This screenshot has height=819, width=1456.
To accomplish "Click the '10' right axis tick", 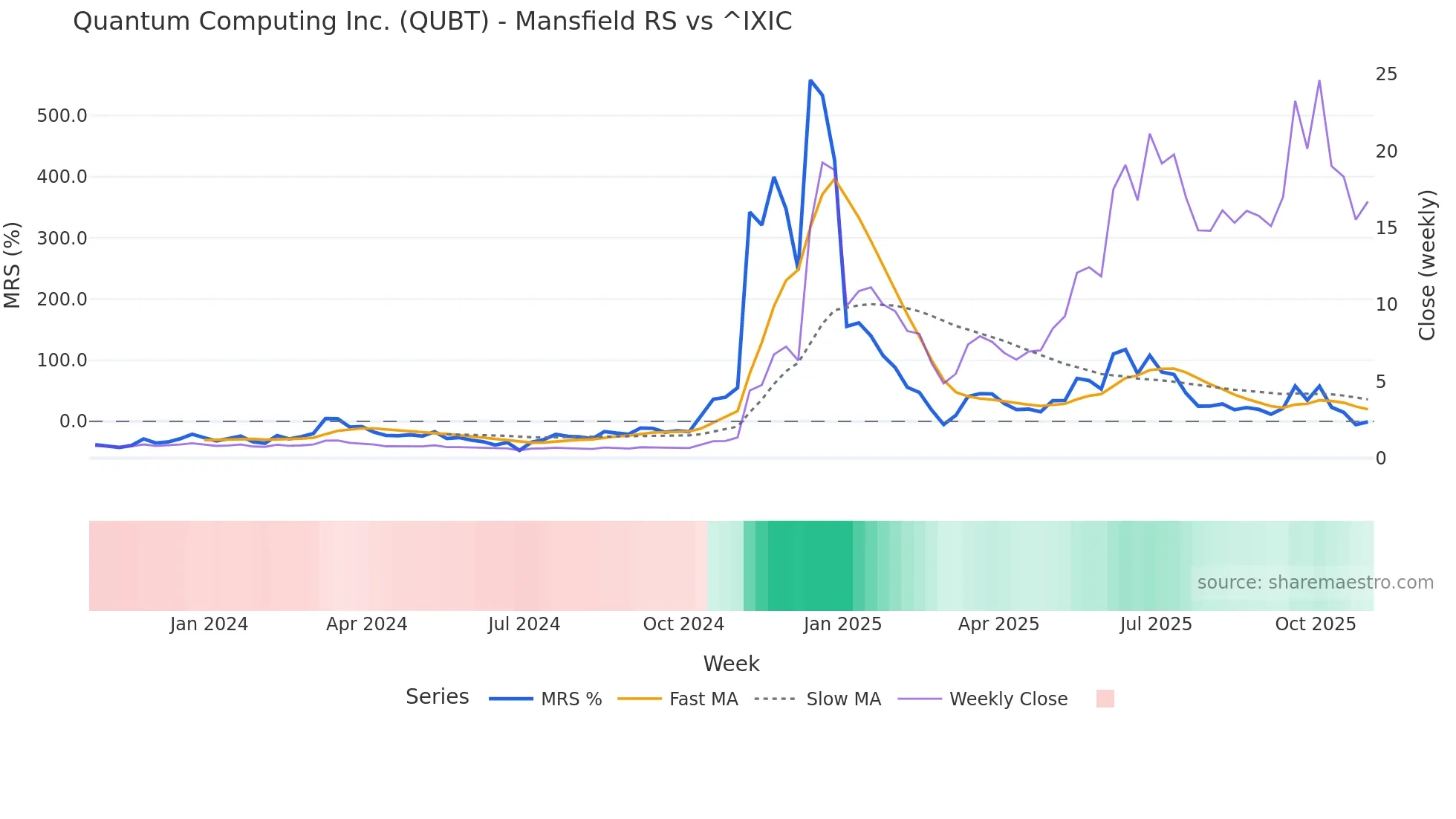I will [1386, 305].
